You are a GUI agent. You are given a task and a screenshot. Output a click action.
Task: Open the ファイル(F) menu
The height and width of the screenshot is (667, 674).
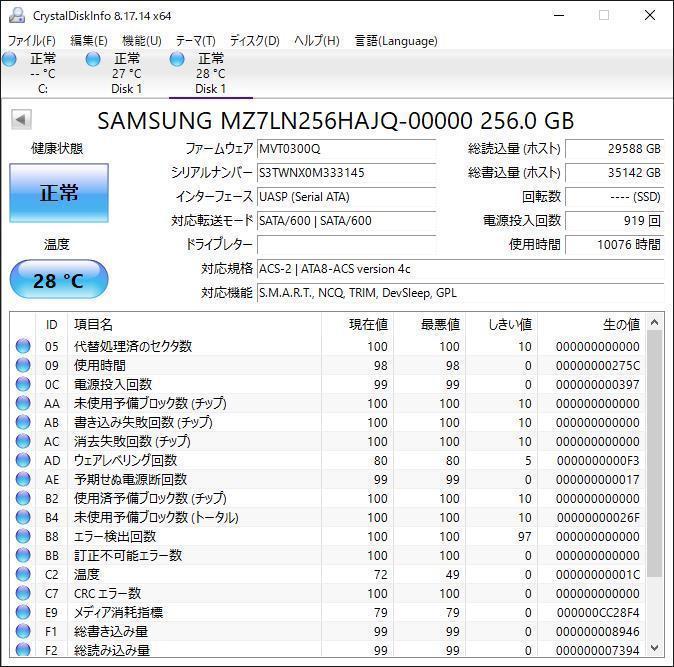(32, 41)
